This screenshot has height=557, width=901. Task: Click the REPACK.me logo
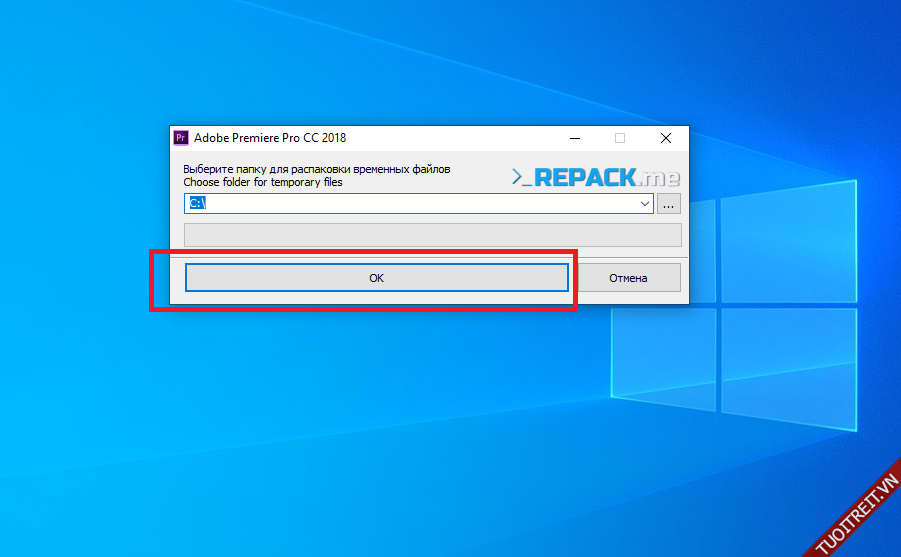(x=596, y=177)
